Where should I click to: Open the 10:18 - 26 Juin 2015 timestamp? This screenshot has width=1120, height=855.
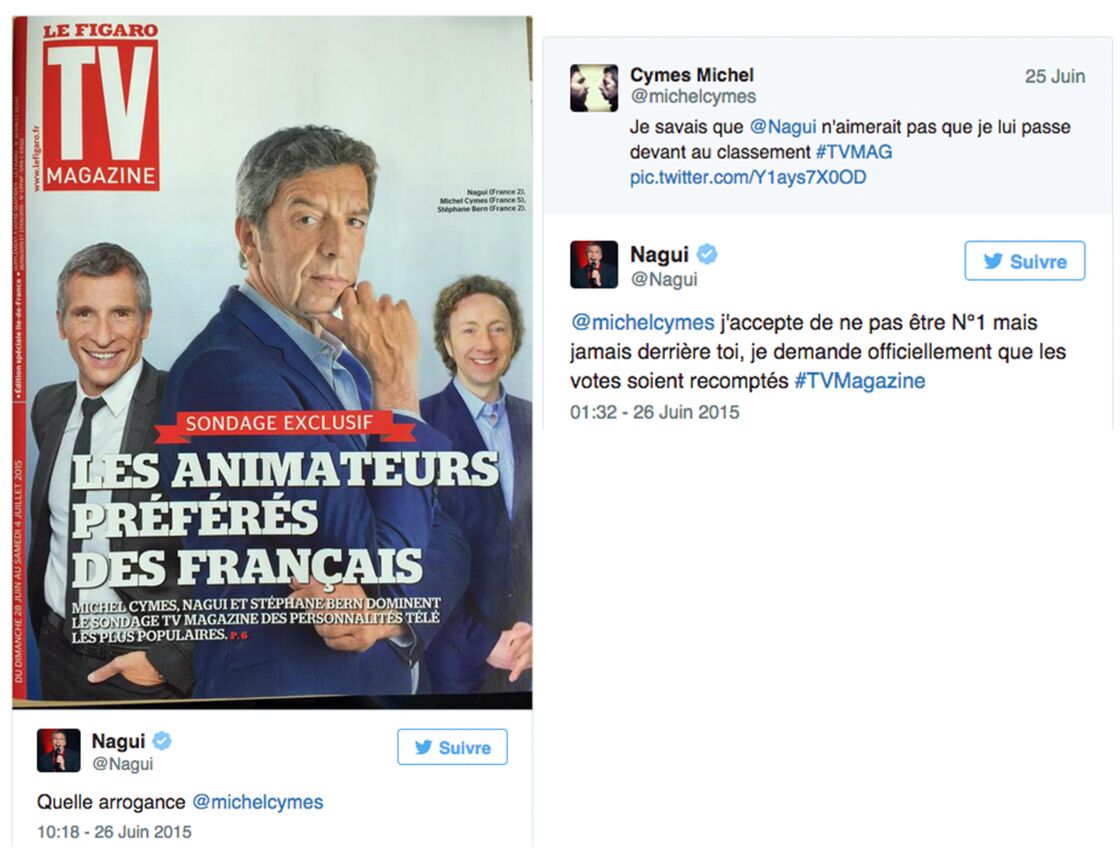coord(114,831)
